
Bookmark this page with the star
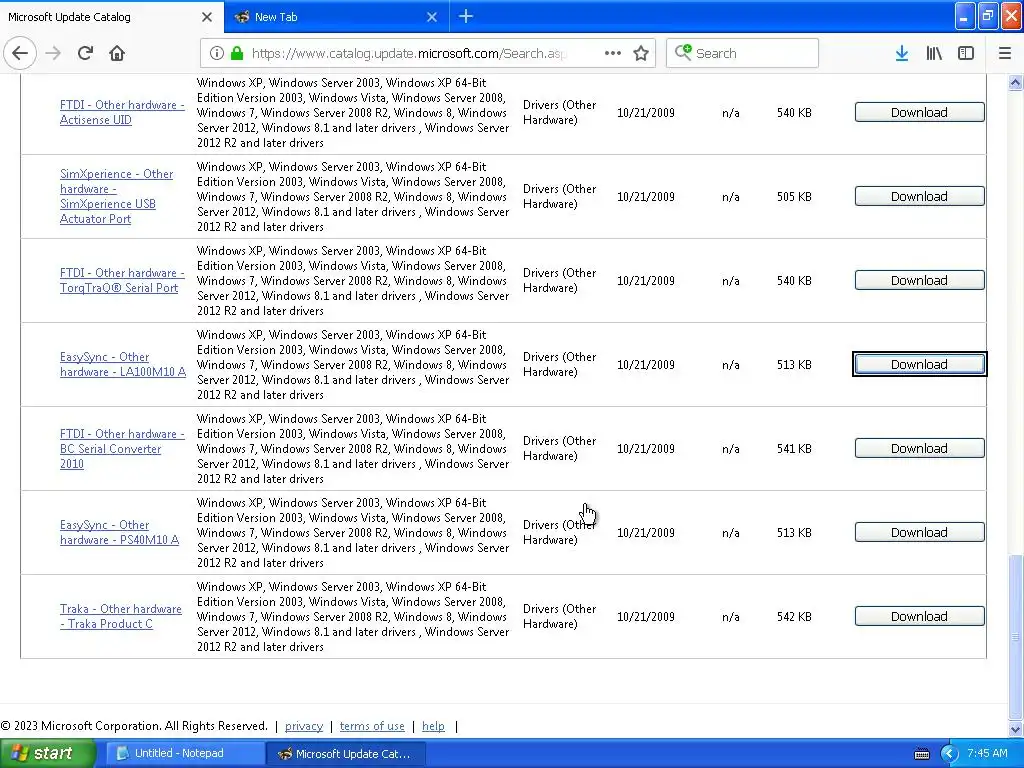click(641, 53)
